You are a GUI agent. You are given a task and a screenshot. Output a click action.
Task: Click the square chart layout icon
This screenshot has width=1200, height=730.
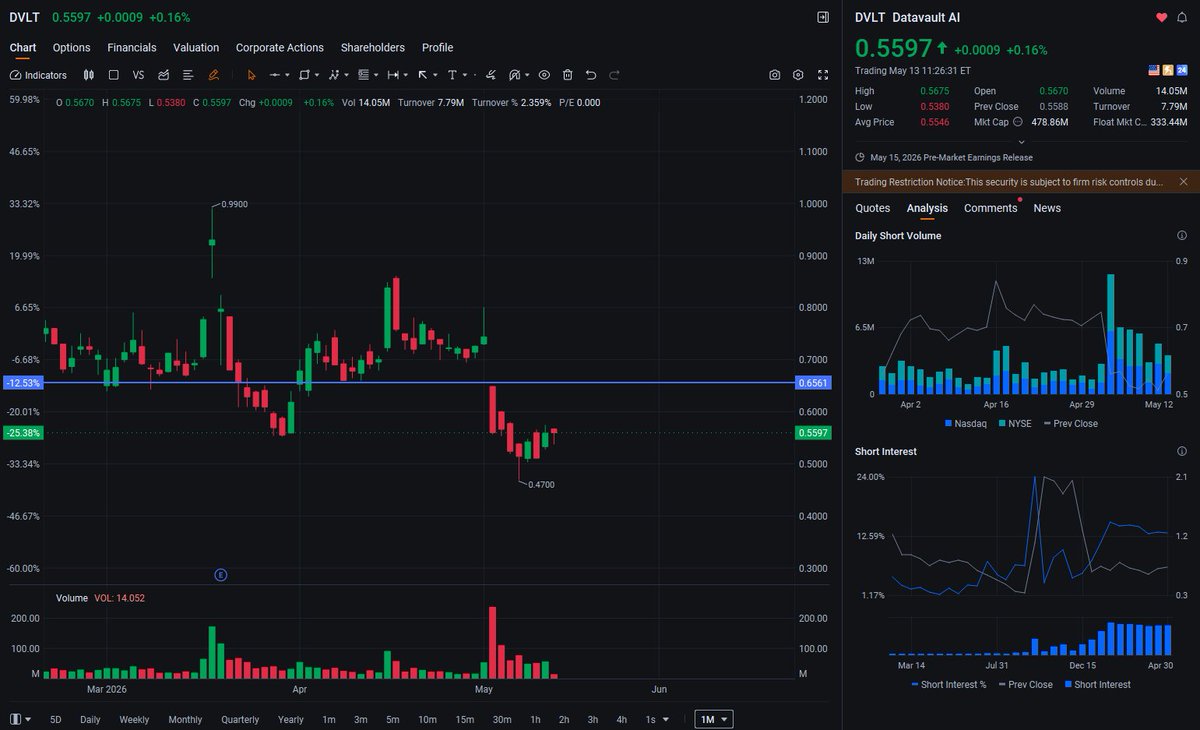(x=113, y=75)
